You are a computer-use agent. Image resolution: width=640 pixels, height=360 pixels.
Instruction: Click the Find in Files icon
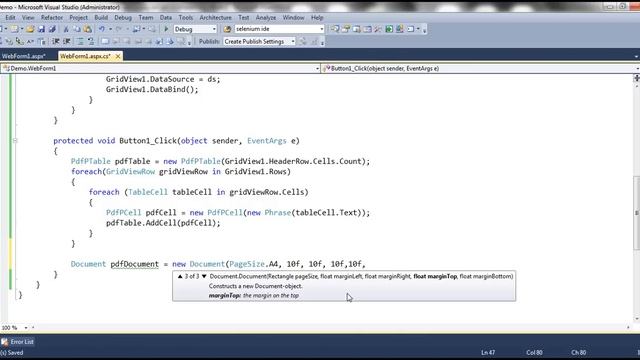click(227, 29)
